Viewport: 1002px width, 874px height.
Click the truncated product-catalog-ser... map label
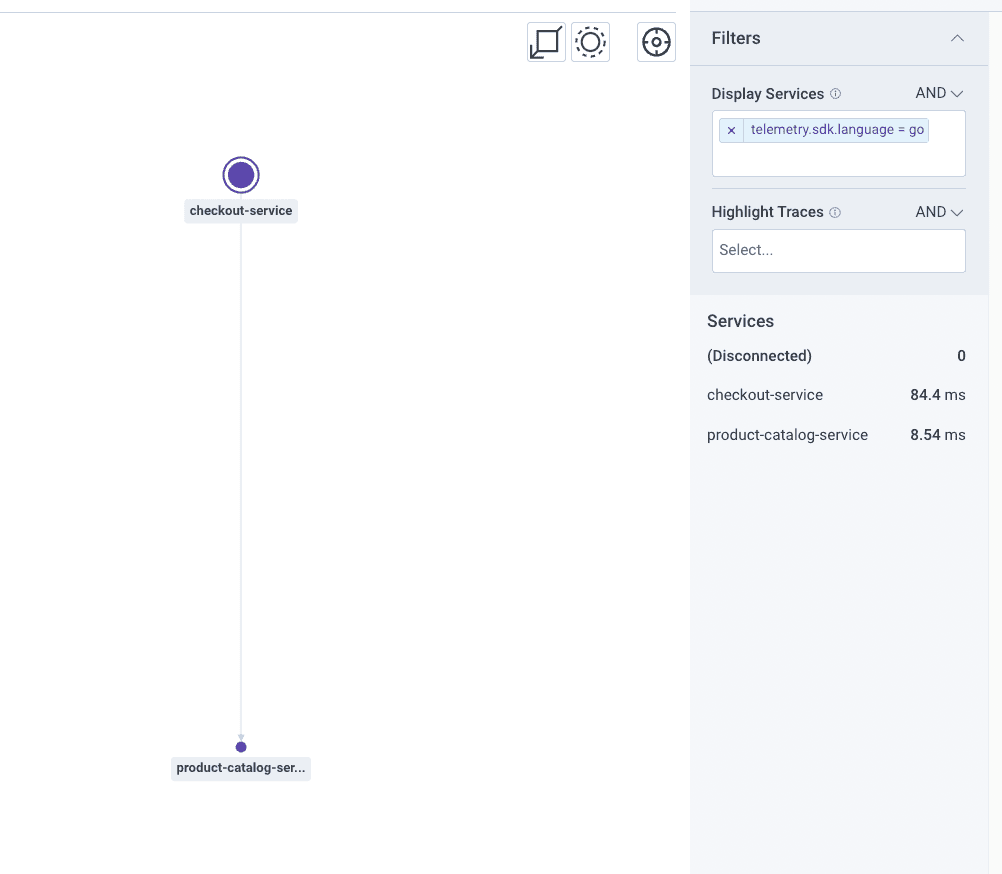click(241, 768)
